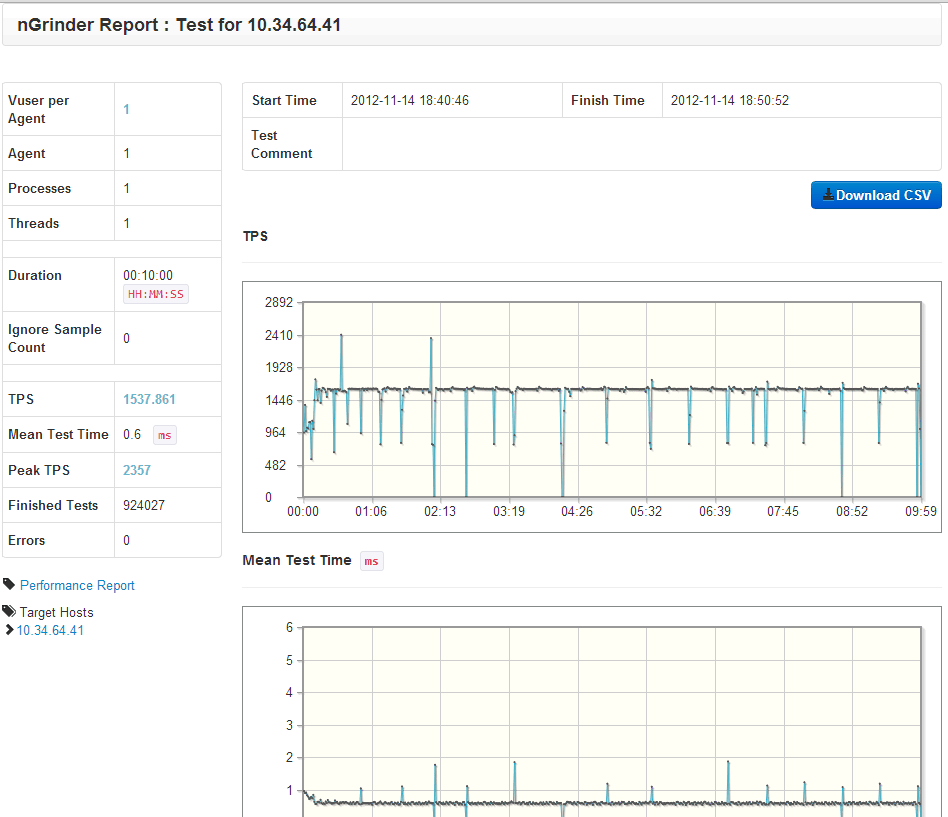Viewport: 948px width, 817px height.
Task: Open the 10.34.64.41 target host link
Action: pyautogui.click(x=50, y=630)
